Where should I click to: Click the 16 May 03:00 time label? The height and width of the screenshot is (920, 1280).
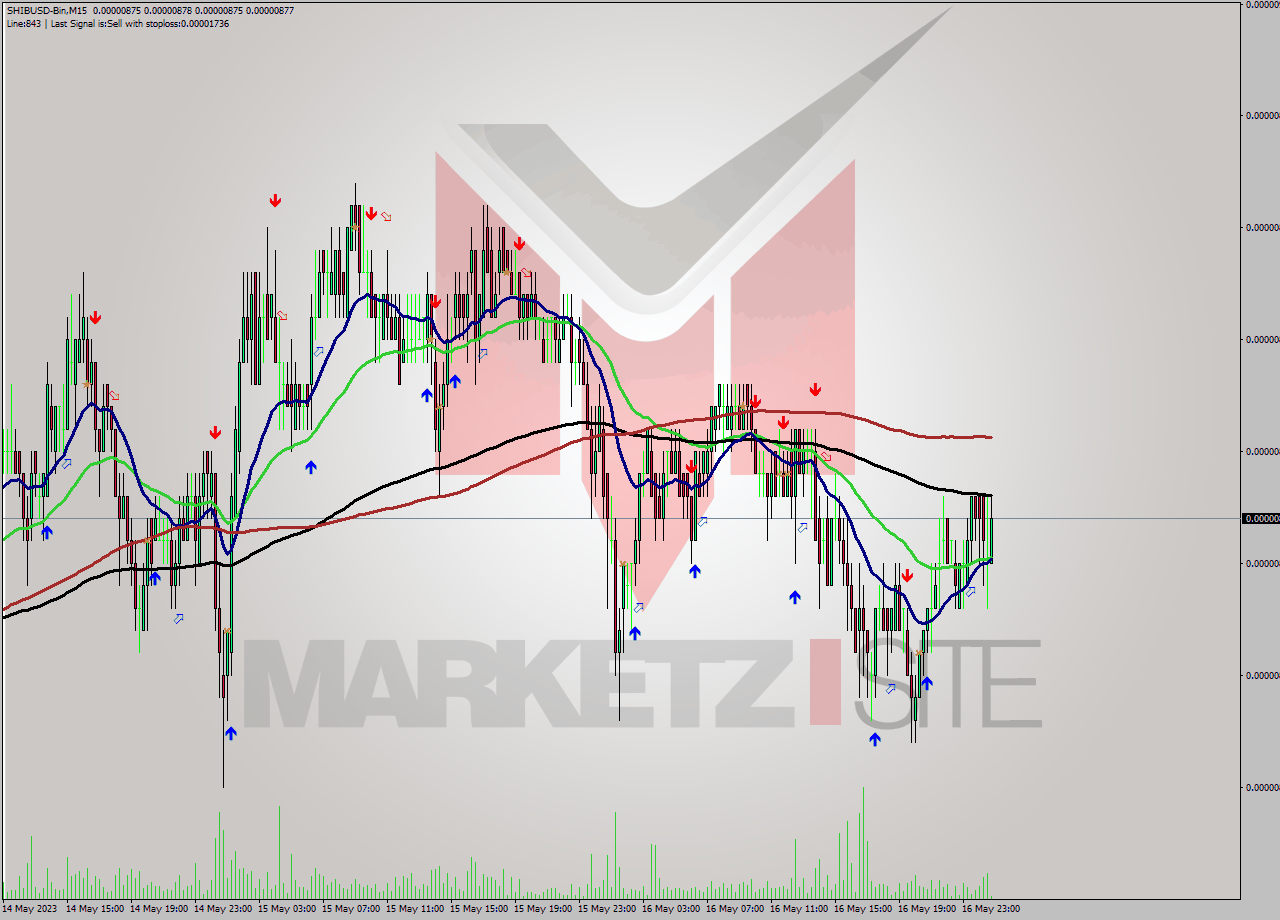(x=673, y=909)
